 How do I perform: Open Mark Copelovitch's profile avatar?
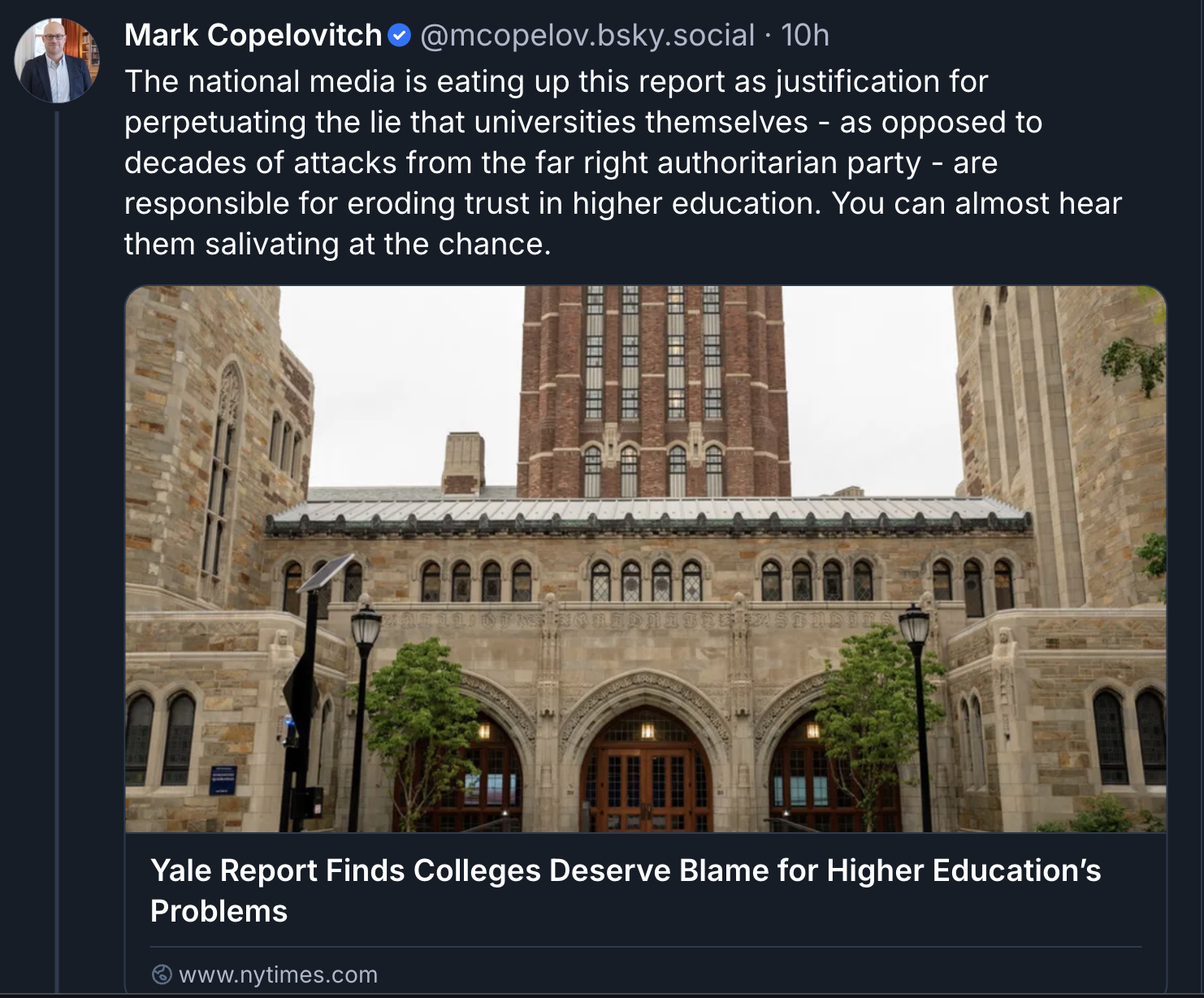tap(57, 61)
